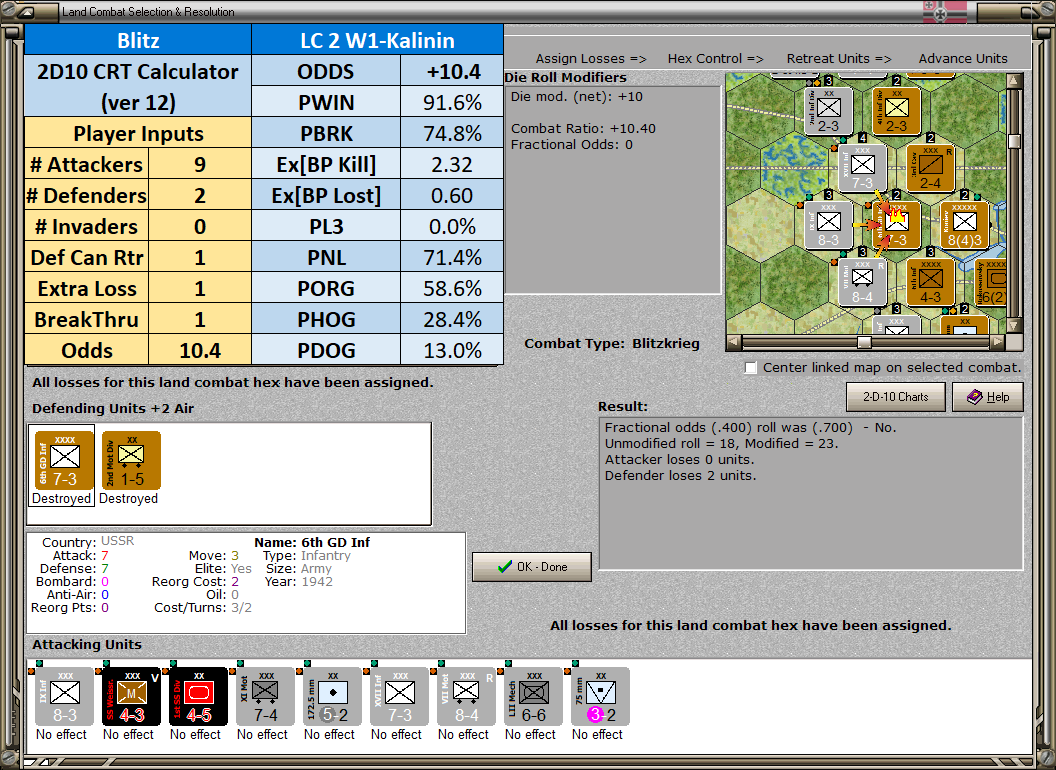The image size is (1056, 770).
Task: Click the map's scroll left arrow
Action: [734, 342]
